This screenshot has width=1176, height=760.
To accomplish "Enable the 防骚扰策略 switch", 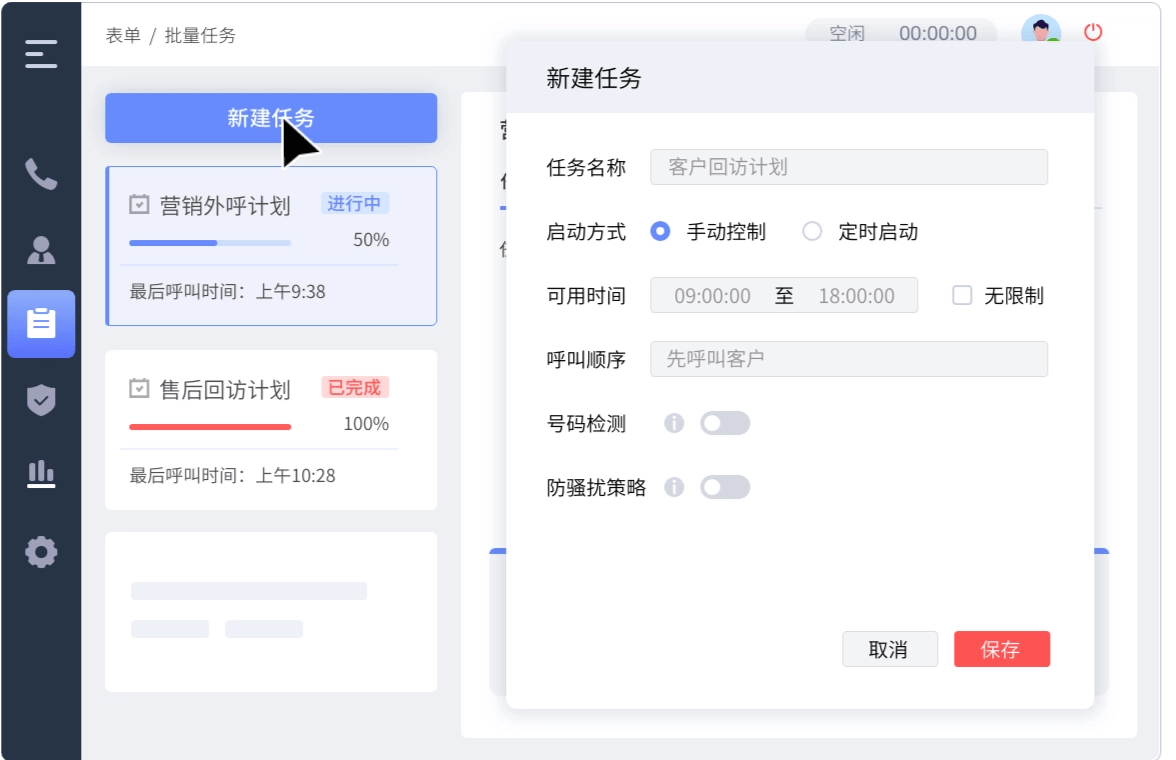I will [x=725, y=487].
